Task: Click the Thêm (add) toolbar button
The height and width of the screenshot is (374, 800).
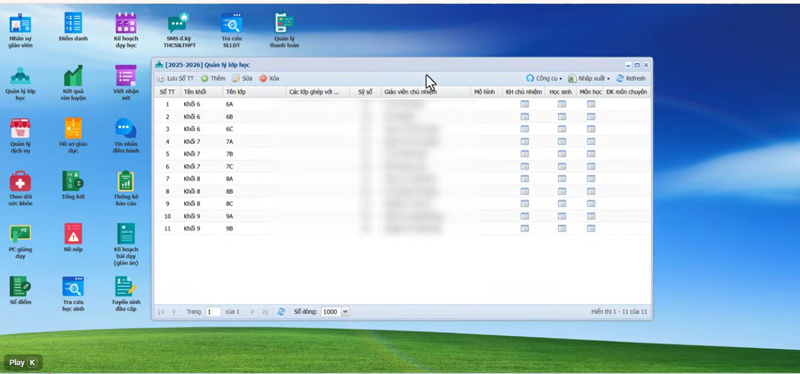Action: [213, 79]
